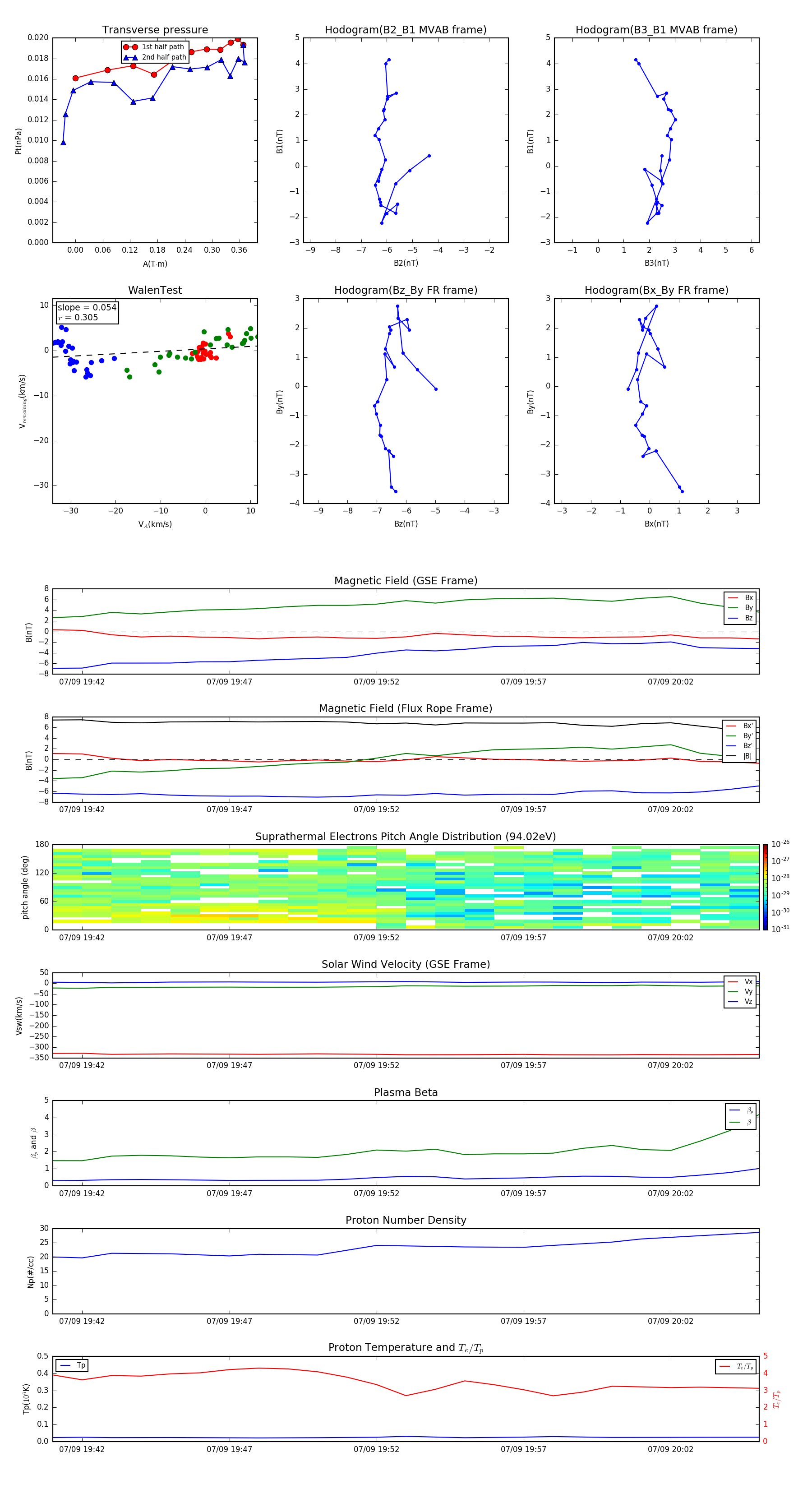Viewport: 812px width, 1489px height.
Task: Click the "WalenTest" plot title
Action: click(155, 290)
